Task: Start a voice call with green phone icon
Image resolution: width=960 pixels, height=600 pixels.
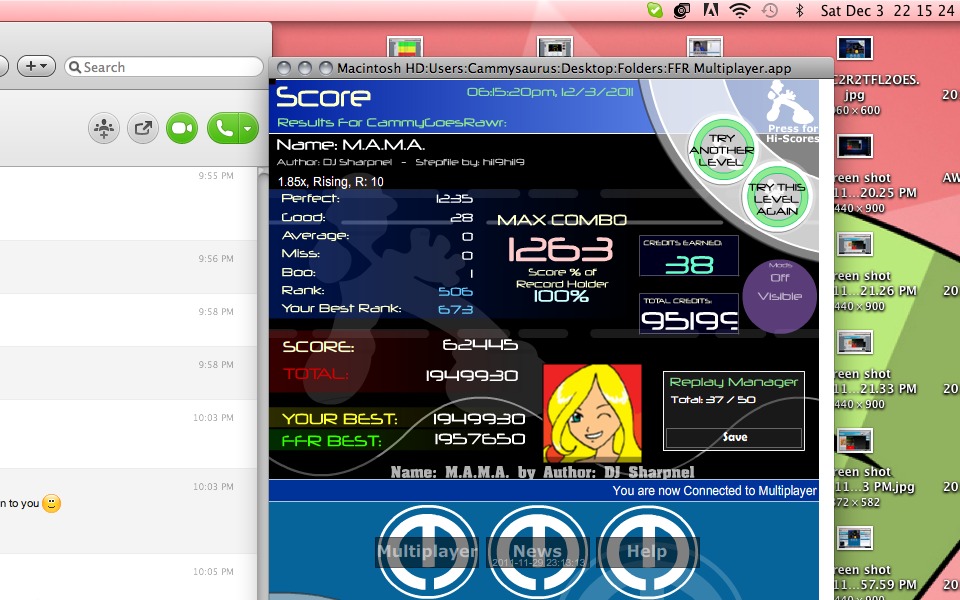Action: [224, 128]
